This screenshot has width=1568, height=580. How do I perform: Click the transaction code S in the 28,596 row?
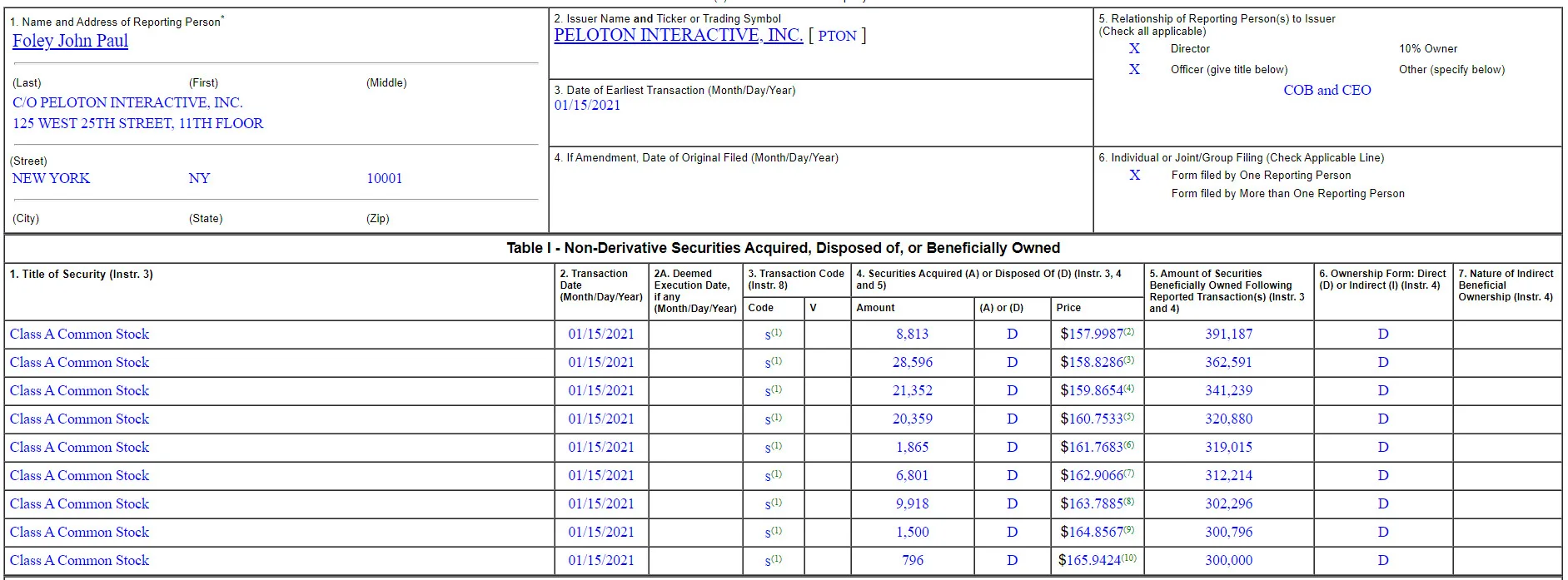pos(768,362)
